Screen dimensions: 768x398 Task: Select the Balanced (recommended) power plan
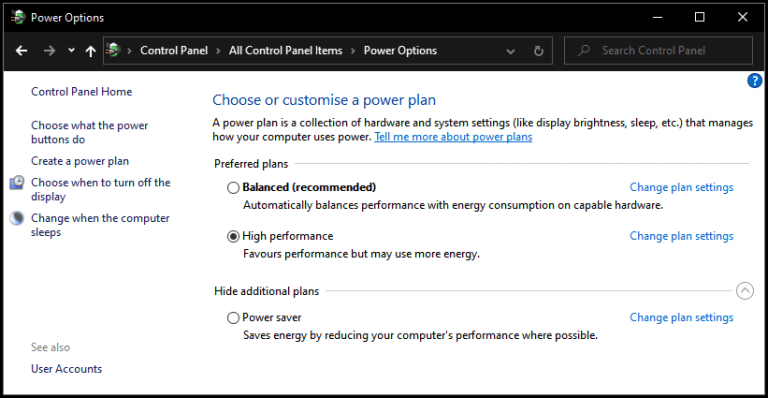click(x=233, y=187)
